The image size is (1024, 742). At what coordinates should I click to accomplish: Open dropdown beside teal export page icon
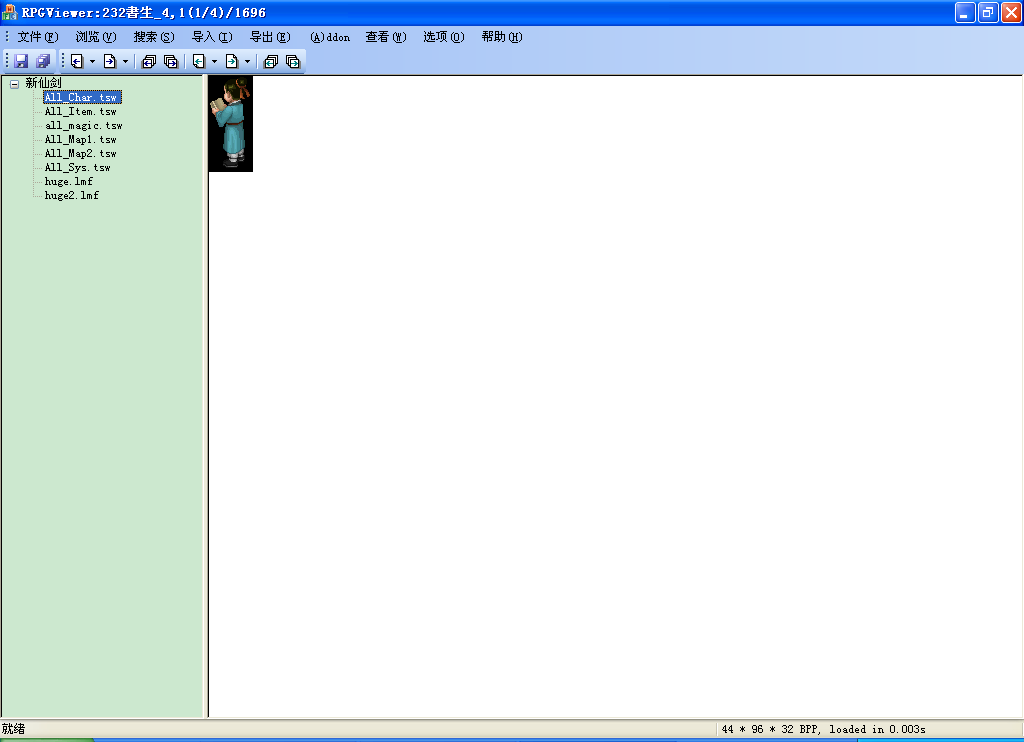click(248, 61)
